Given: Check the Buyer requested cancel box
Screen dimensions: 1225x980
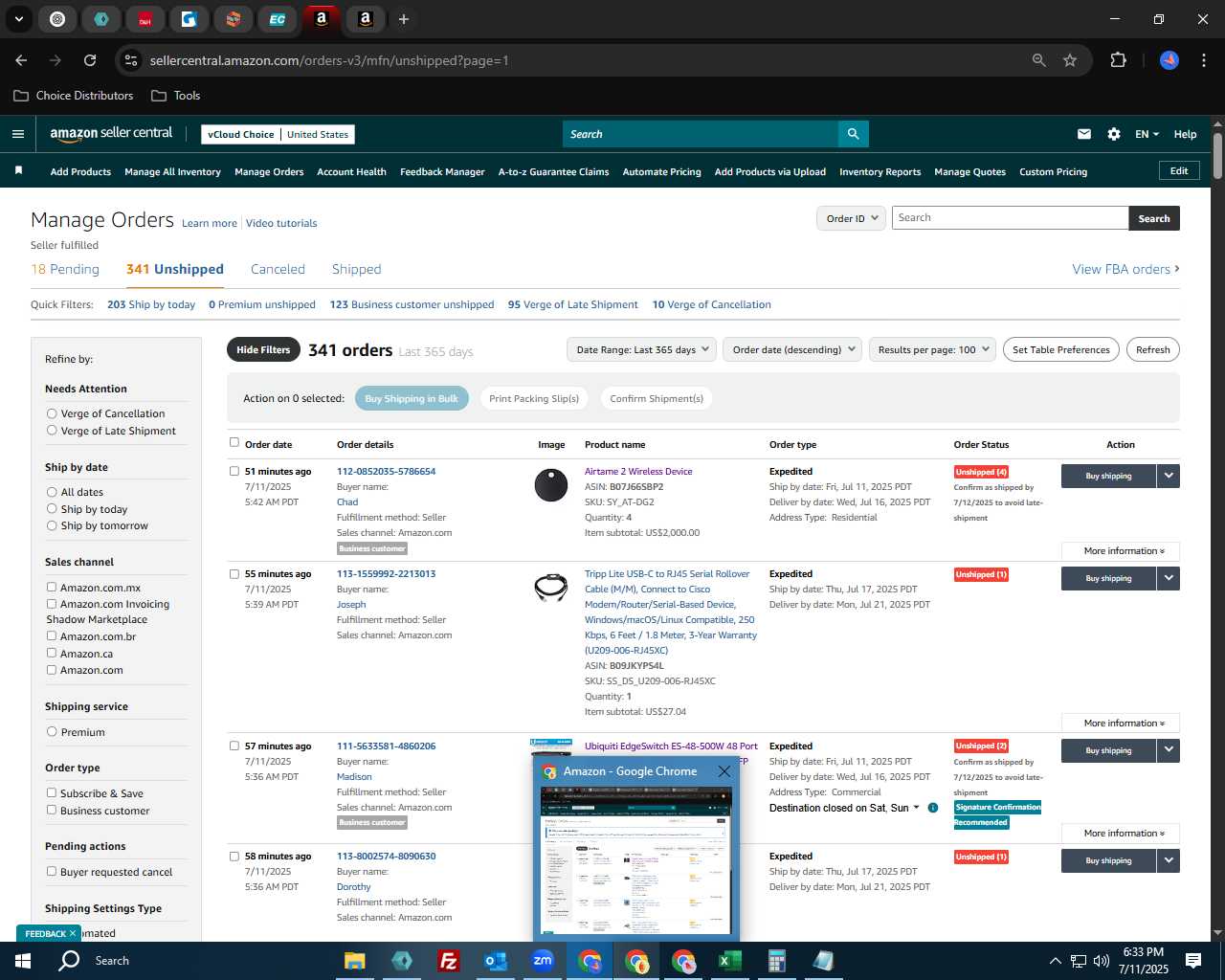Looking at the screenshot, I should [52, 872].
